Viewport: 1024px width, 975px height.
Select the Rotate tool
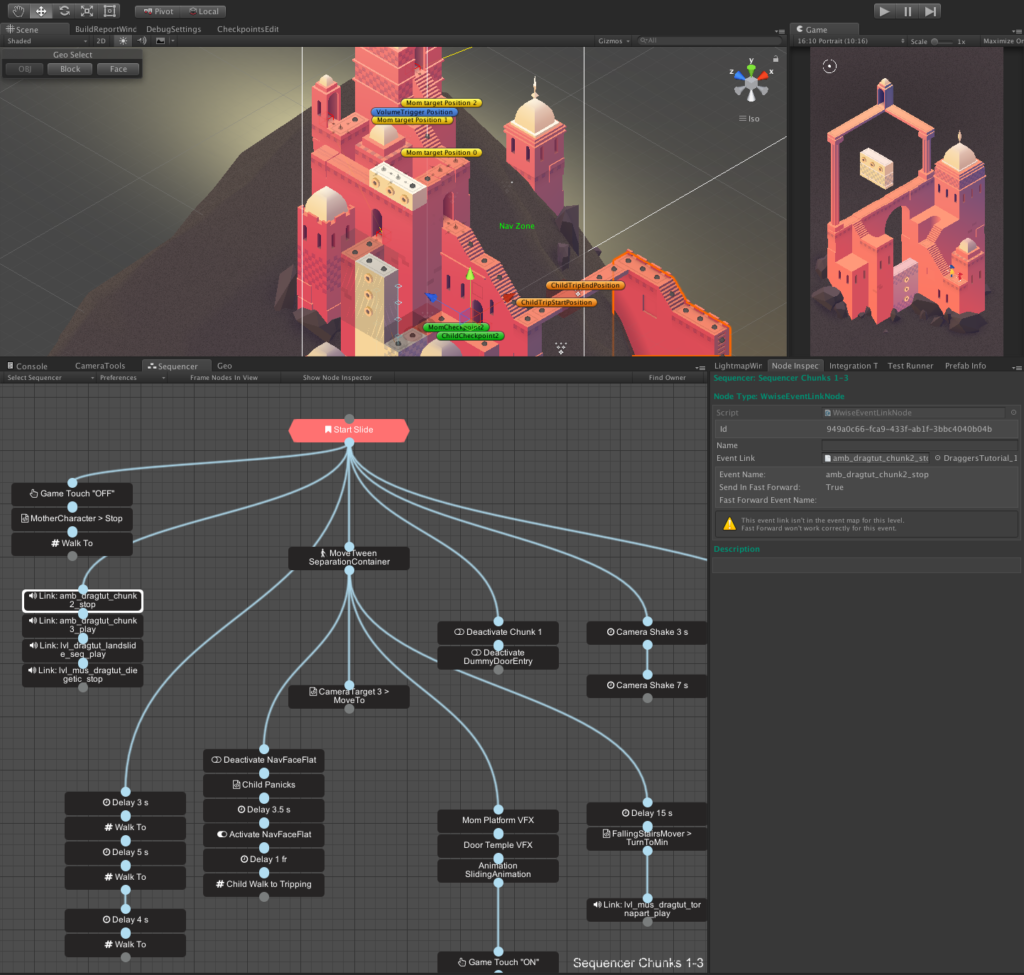[x=64, y=11]
